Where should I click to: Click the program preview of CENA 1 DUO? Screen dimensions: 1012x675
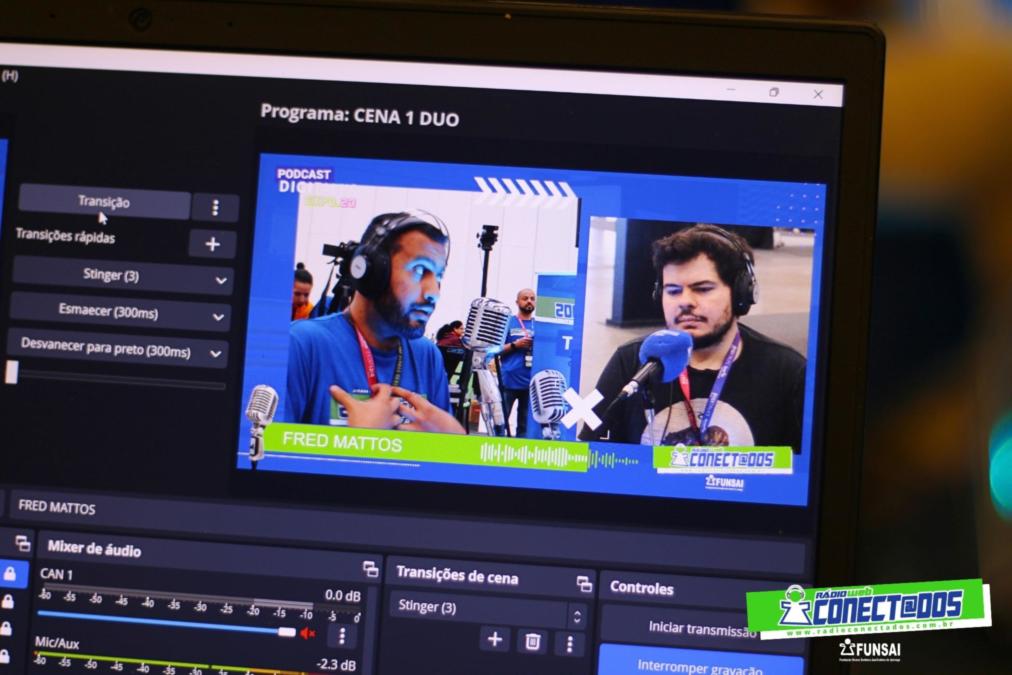click(532, 328)
